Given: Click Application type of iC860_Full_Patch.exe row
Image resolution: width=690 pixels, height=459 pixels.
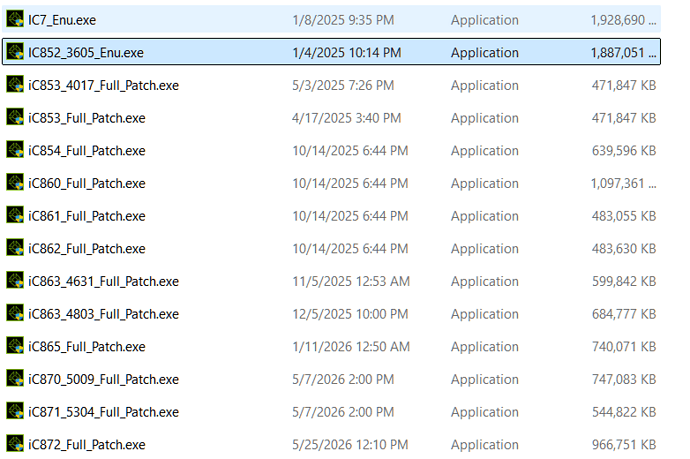Looking at the screenshot, I should [484, 183].
